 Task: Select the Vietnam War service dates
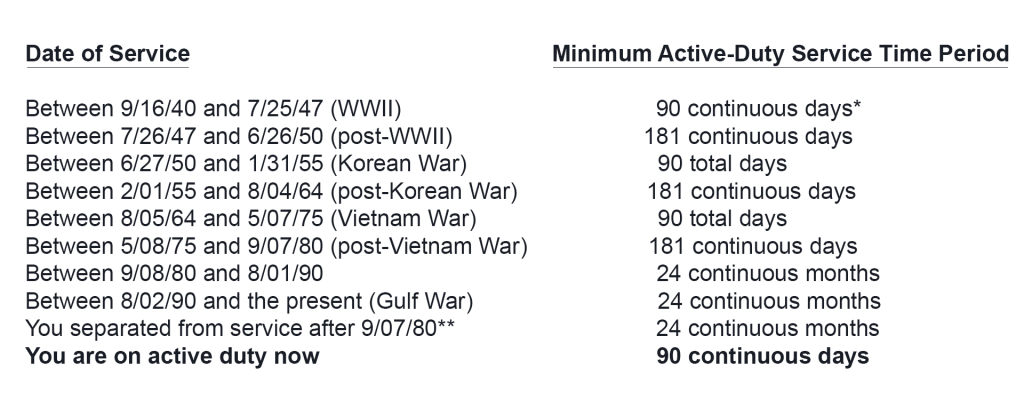pos(251,218)
